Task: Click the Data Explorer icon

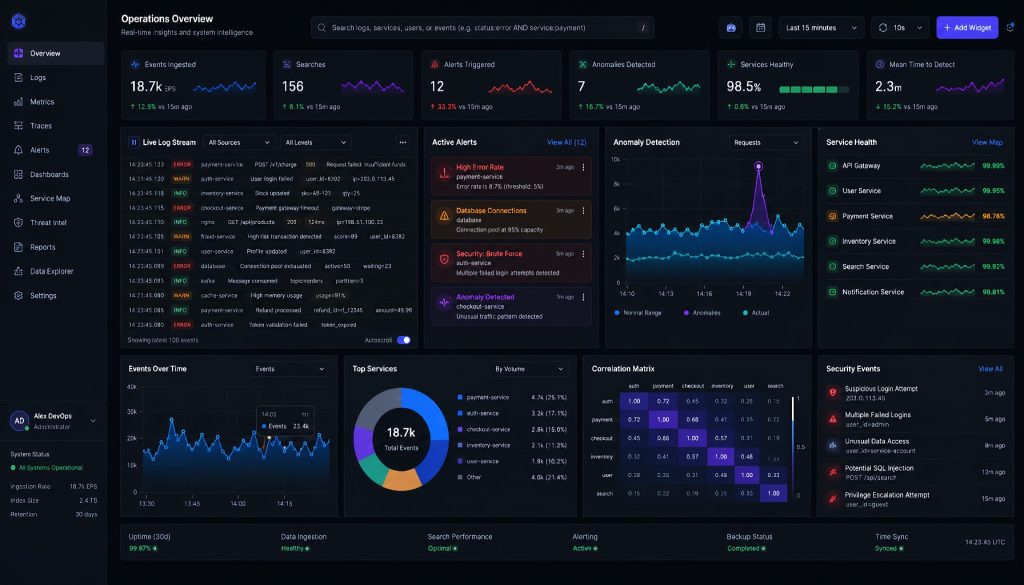Action: pyautogui.click(x=18, y=271)
